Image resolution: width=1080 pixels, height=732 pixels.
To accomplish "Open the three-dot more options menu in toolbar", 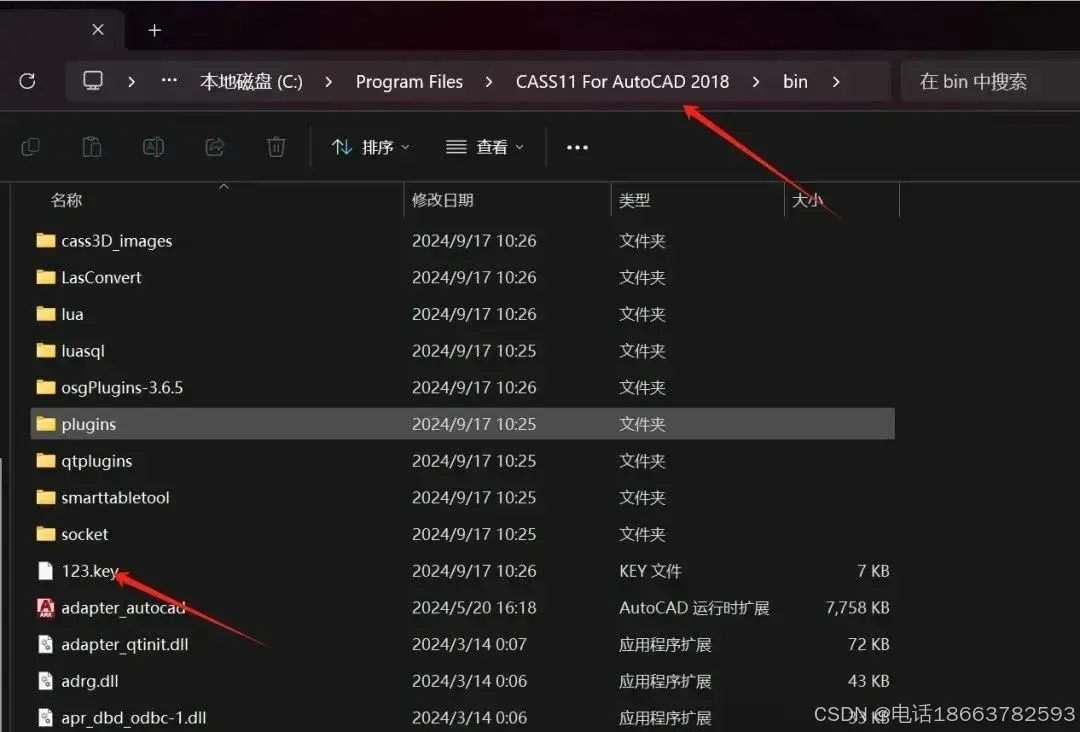I will [x=577, y=147].
